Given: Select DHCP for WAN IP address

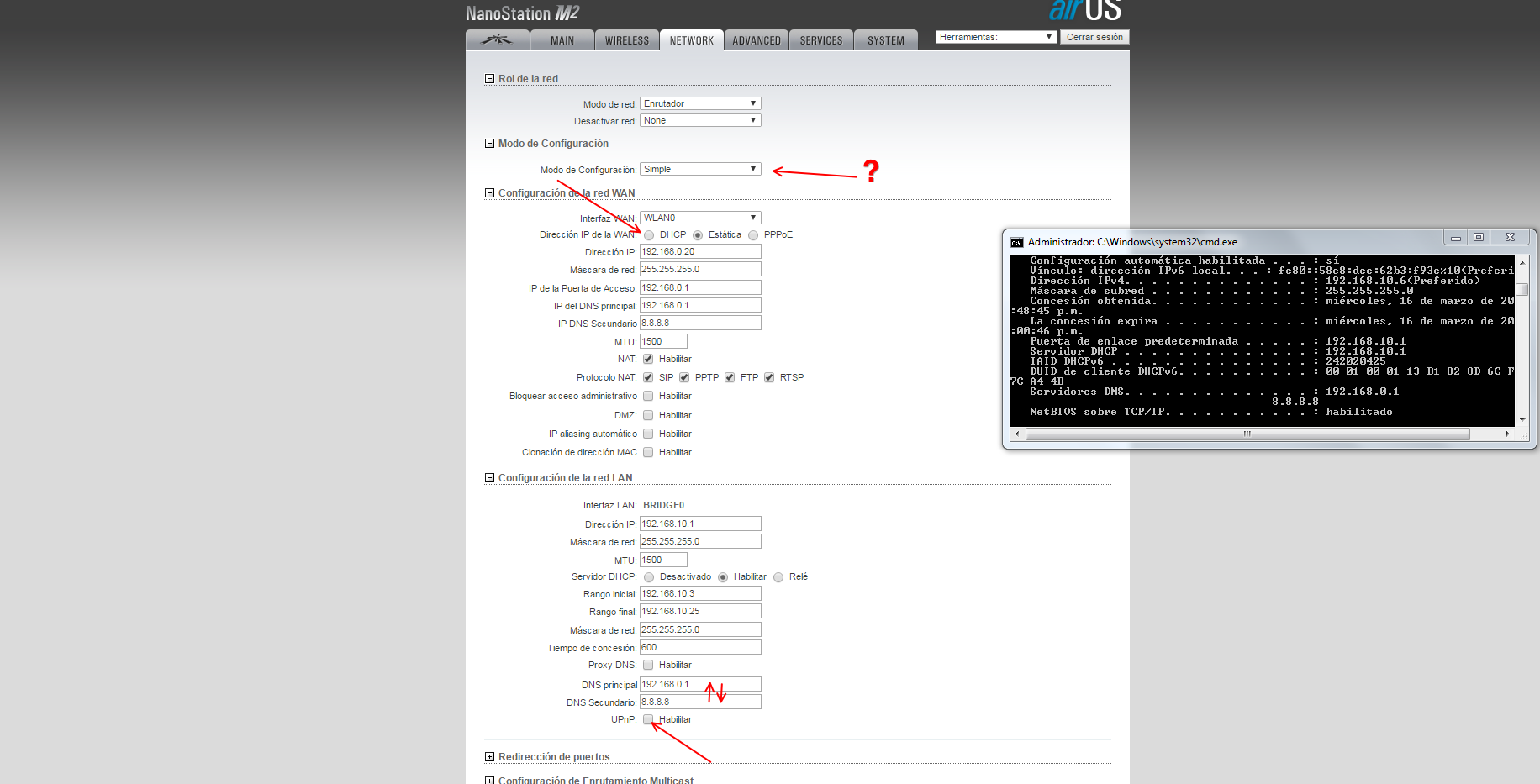Looking at the screenshot, I should click(649, 235).
